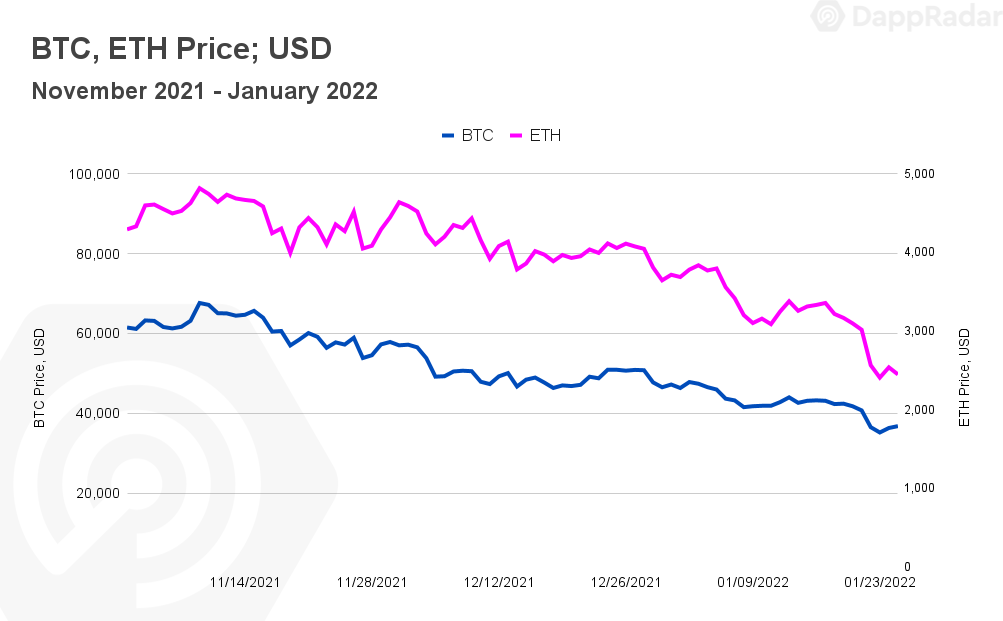This screenshot has width=1003, height=621.
Task: Click the 20,000 BTC axis value
Action: (x=97, y=494)
